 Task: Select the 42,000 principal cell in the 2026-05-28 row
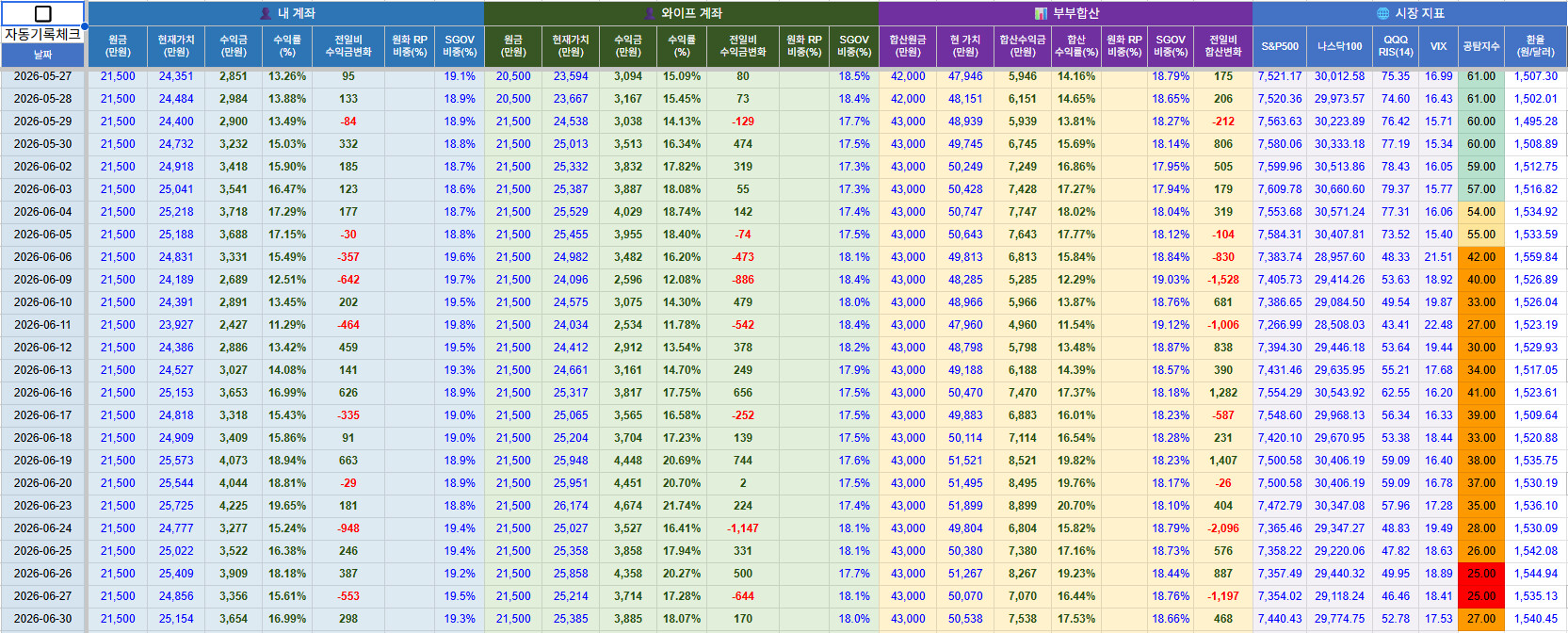(908, 99)
